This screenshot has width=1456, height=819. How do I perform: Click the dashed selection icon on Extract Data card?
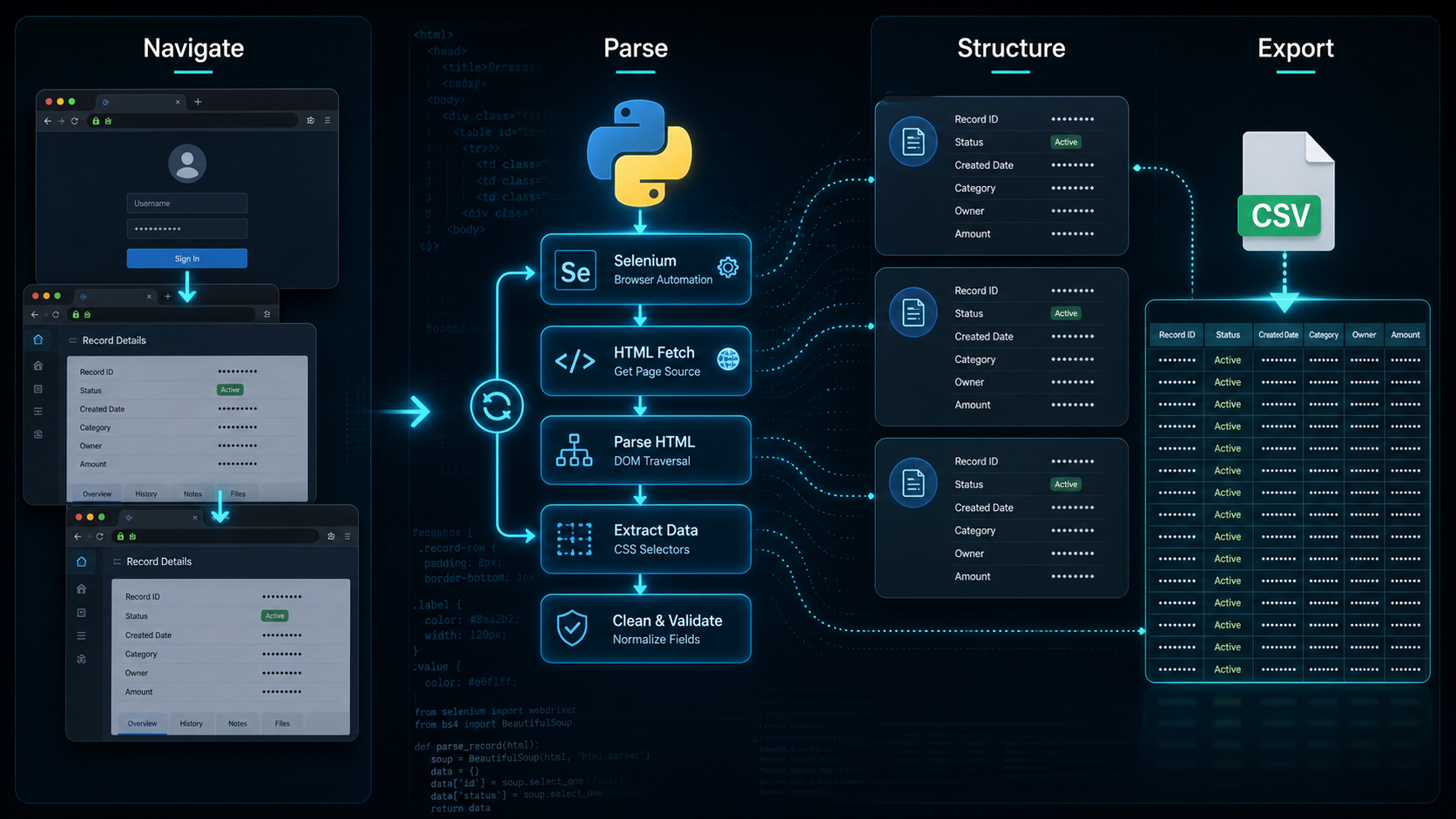click(x=574, y=540)
